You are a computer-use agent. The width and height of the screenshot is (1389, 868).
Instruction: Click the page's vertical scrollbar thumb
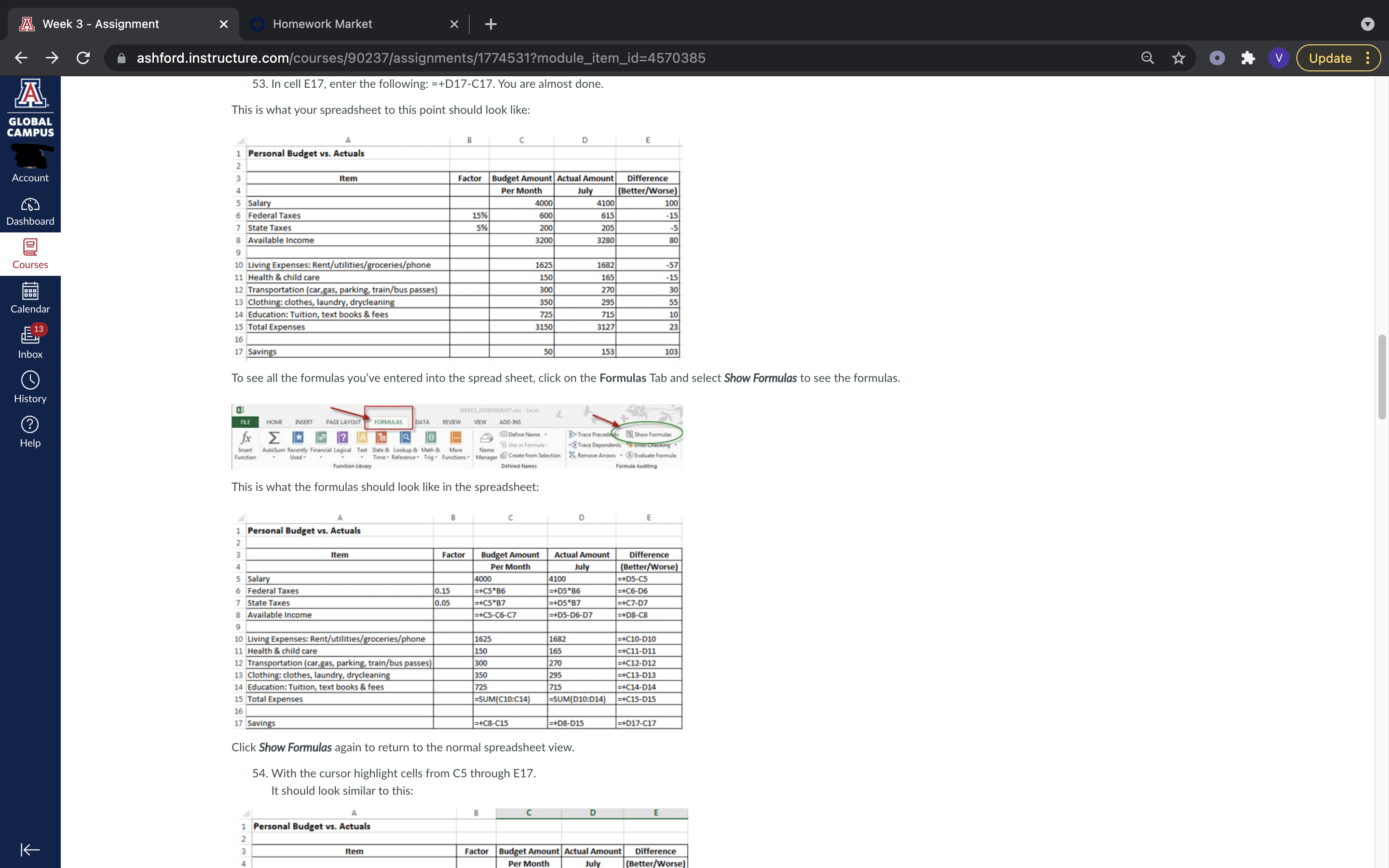[1382, 377]
